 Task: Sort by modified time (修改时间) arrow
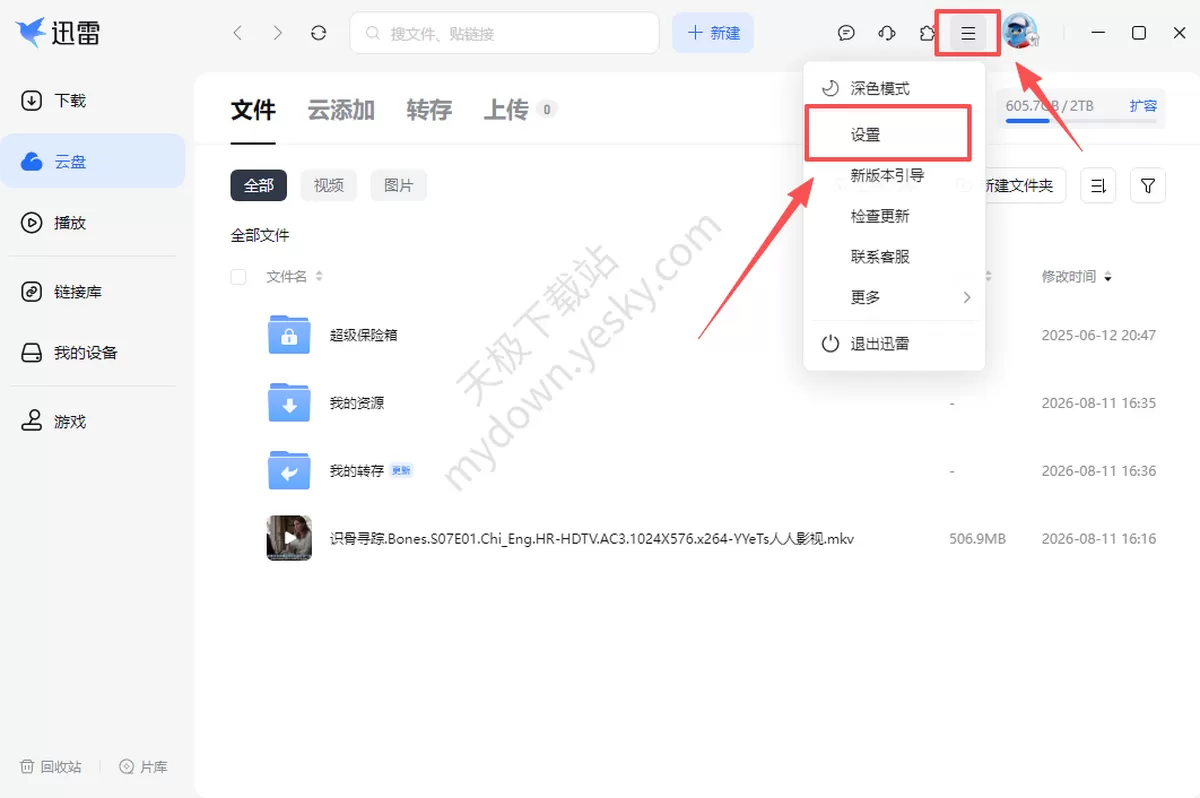[1108, 277]
